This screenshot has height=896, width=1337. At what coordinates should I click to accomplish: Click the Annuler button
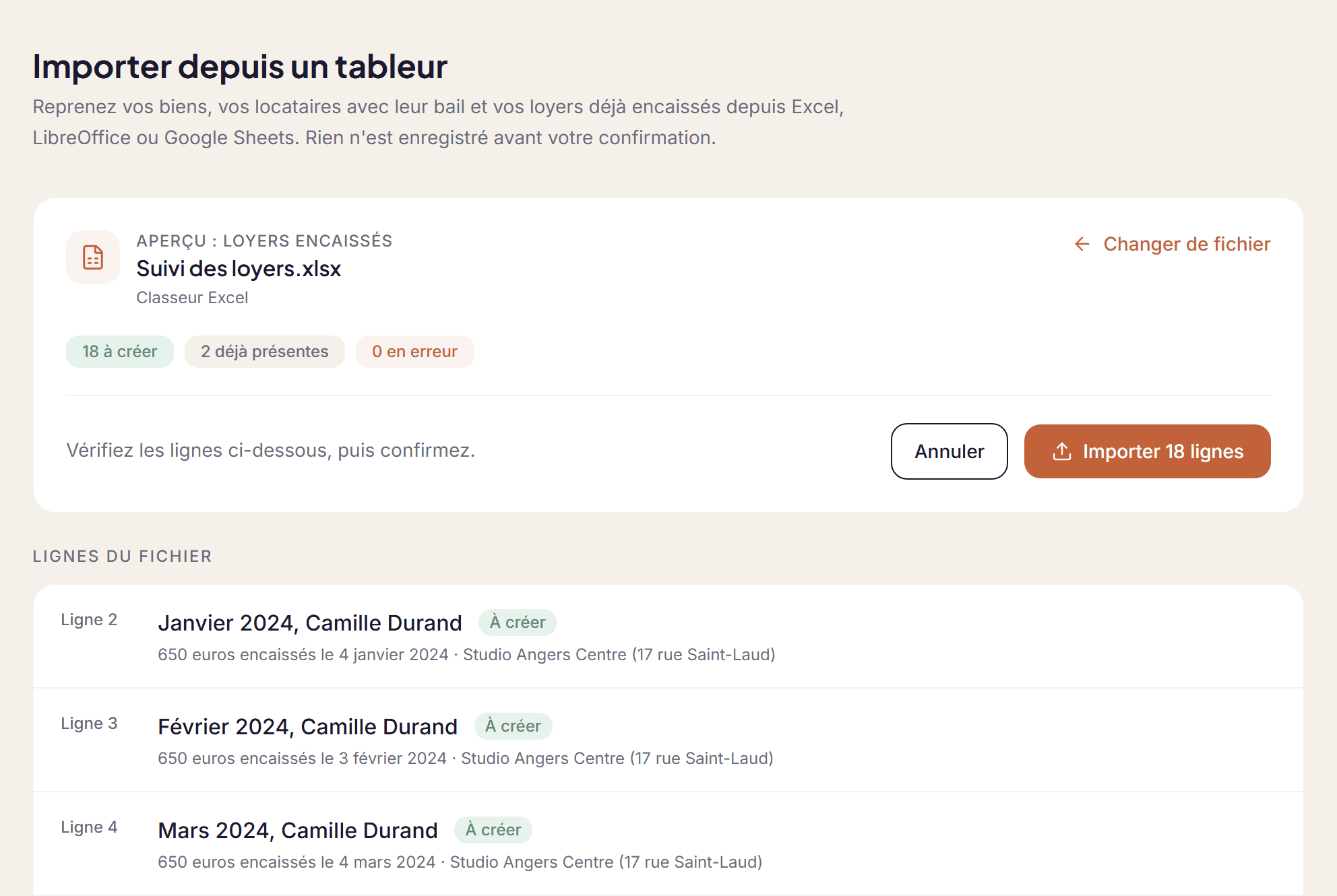pos(949,451)
